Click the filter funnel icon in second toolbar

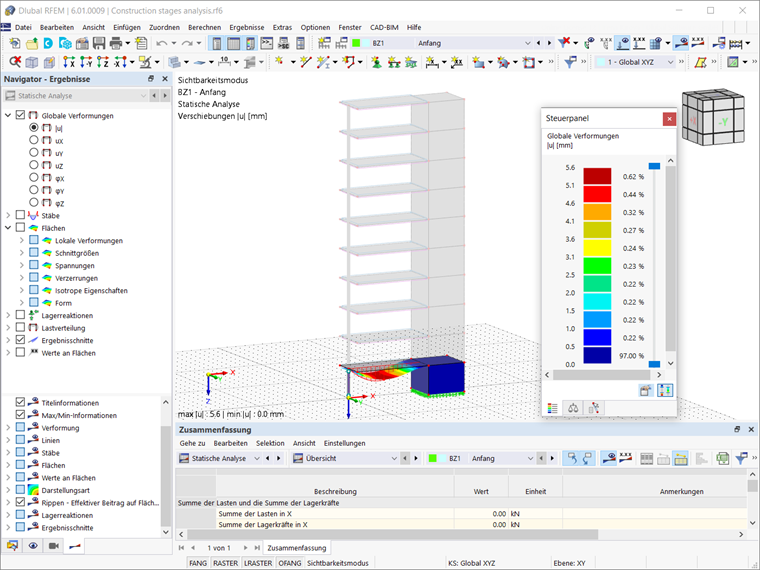pos(570,62)
